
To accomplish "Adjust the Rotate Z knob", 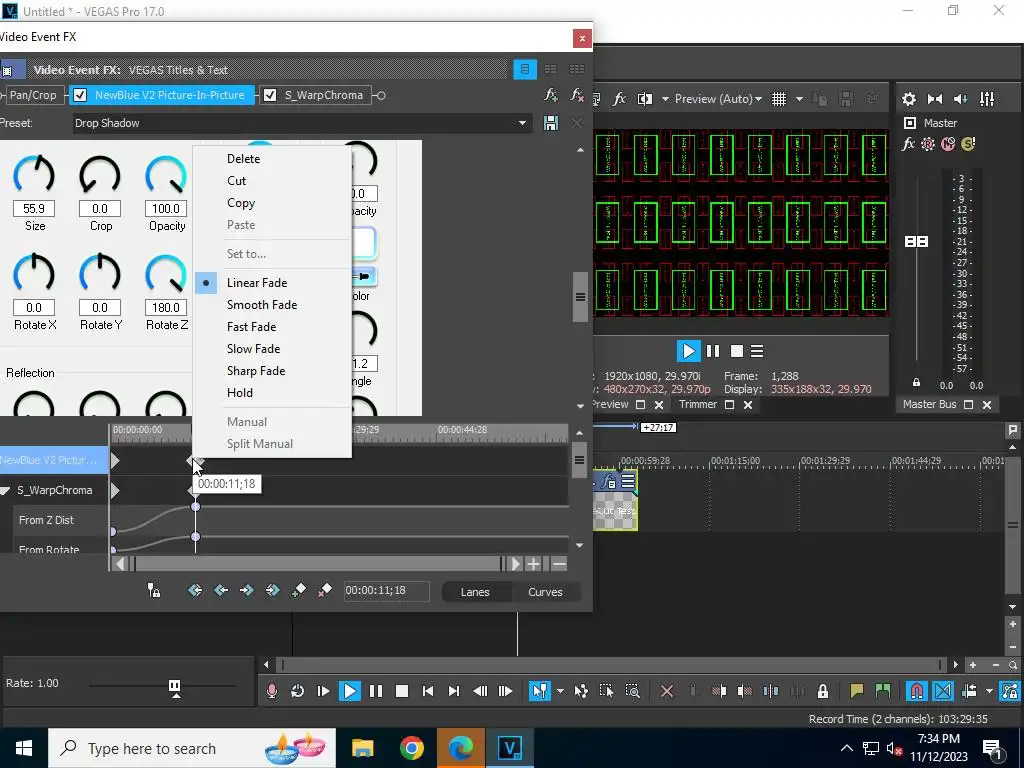I will 166,274.
